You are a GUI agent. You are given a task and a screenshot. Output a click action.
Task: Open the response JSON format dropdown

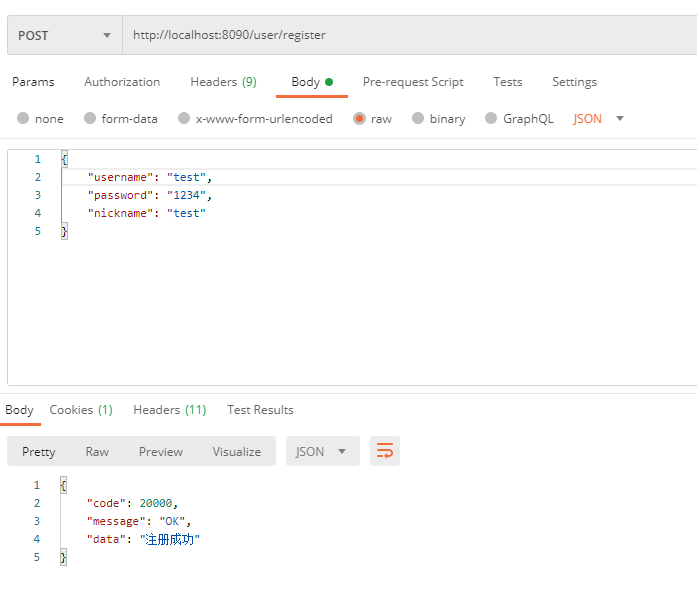pos(323,451)
